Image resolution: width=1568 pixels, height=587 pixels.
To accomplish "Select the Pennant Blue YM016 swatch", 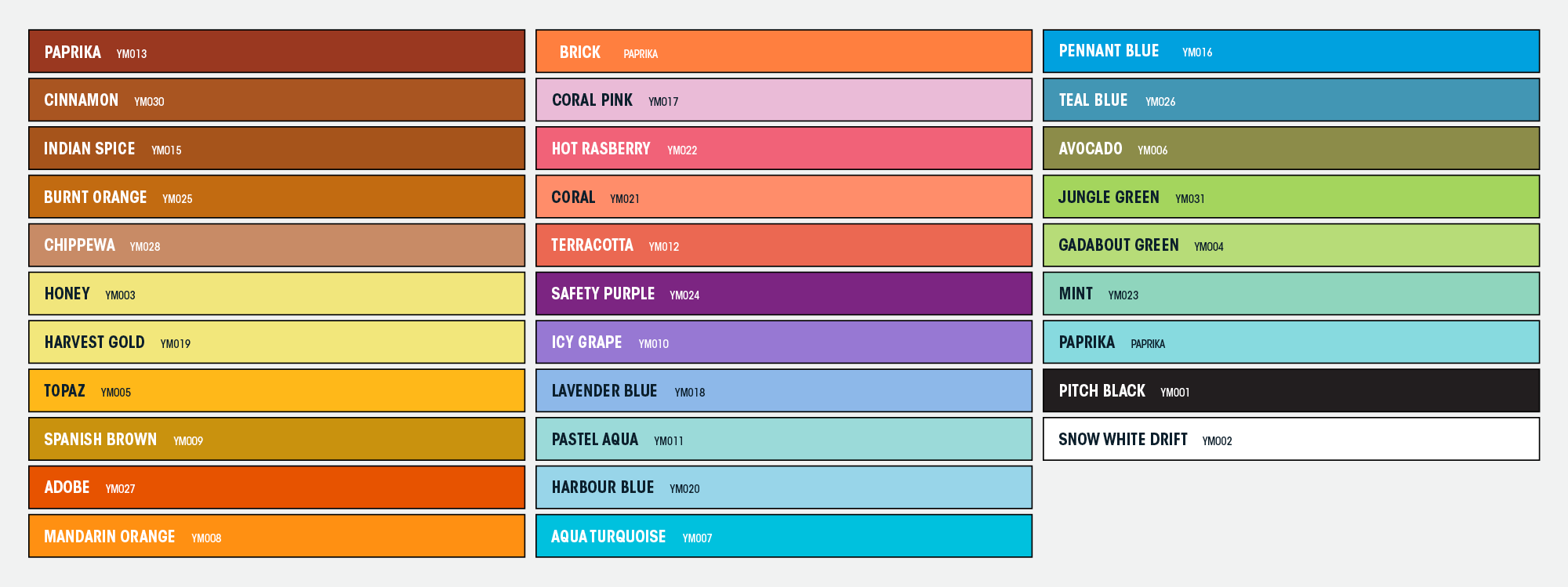I will 1291,52.
